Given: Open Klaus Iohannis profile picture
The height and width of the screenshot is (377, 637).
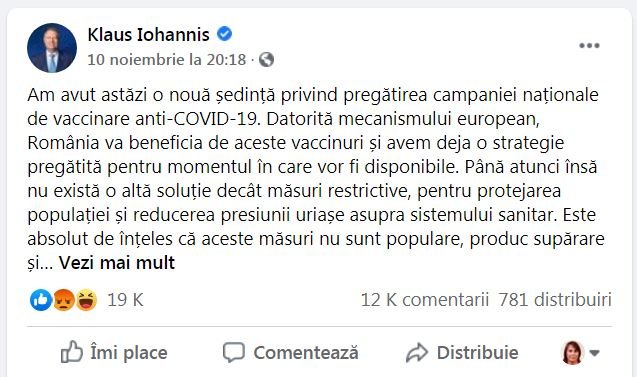Looking at the screenshot, I should pos(52,48).
